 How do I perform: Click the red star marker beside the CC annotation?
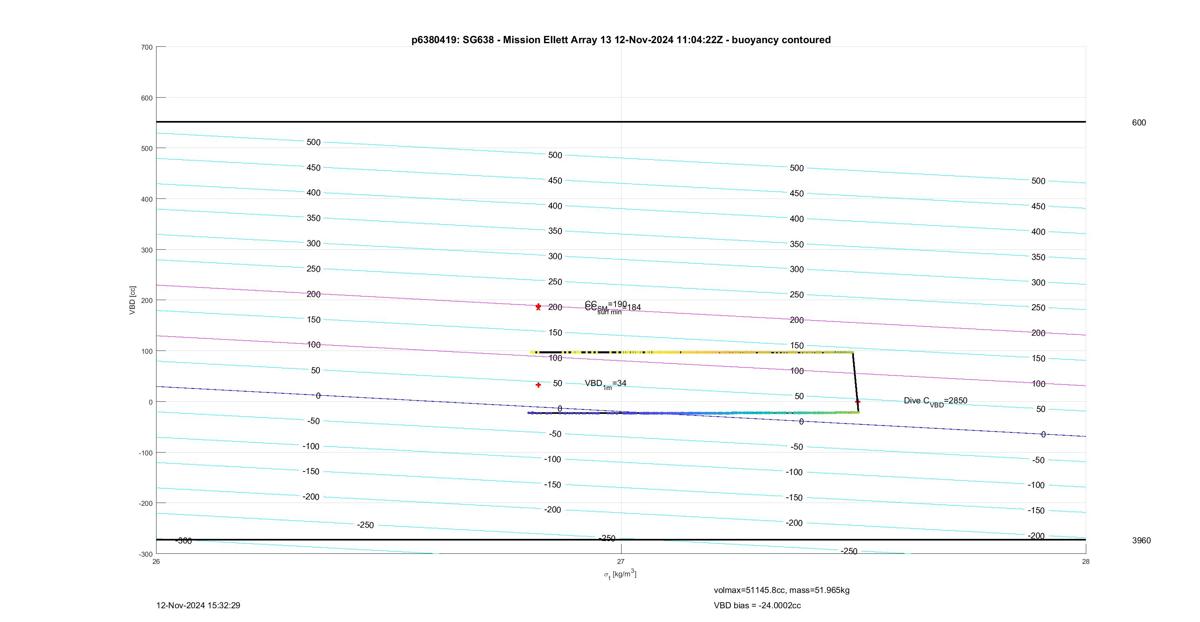point(538,307)
